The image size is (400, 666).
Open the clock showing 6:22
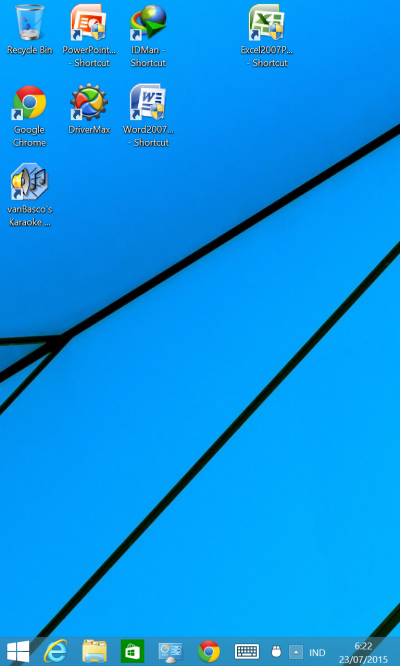point(363,646)
